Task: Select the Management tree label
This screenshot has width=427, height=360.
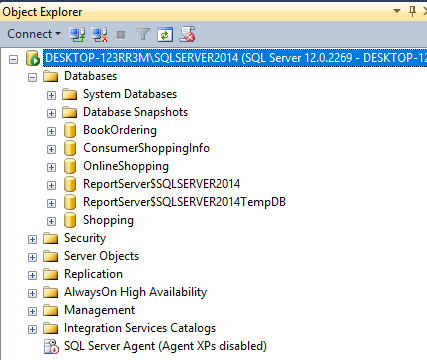Action: 99,310
